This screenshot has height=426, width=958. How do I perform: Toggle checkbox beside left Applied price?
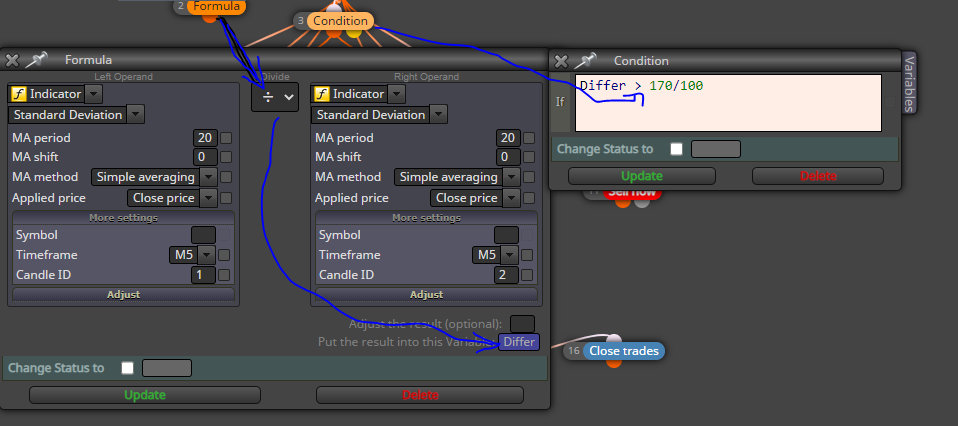pyautogui.click(x=226, y=198)
